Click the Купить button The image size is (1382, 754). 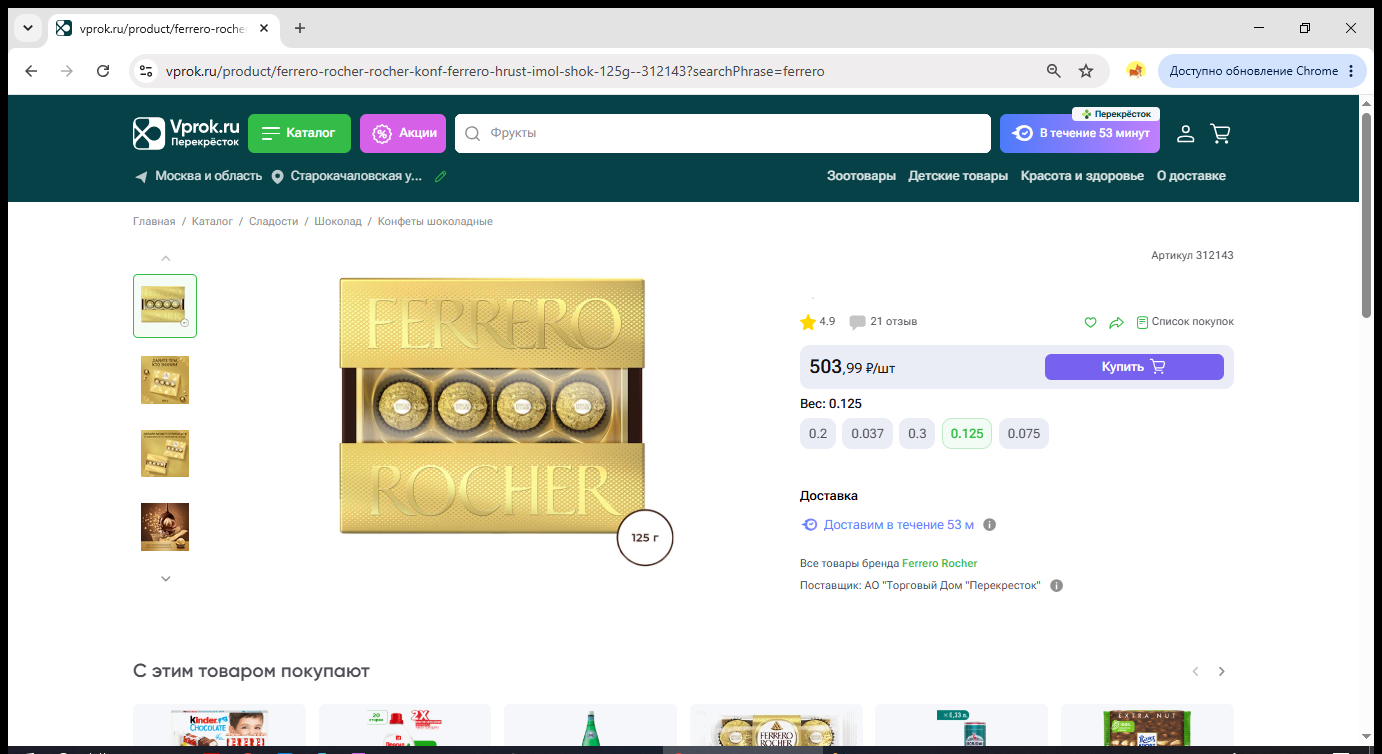1134,367
